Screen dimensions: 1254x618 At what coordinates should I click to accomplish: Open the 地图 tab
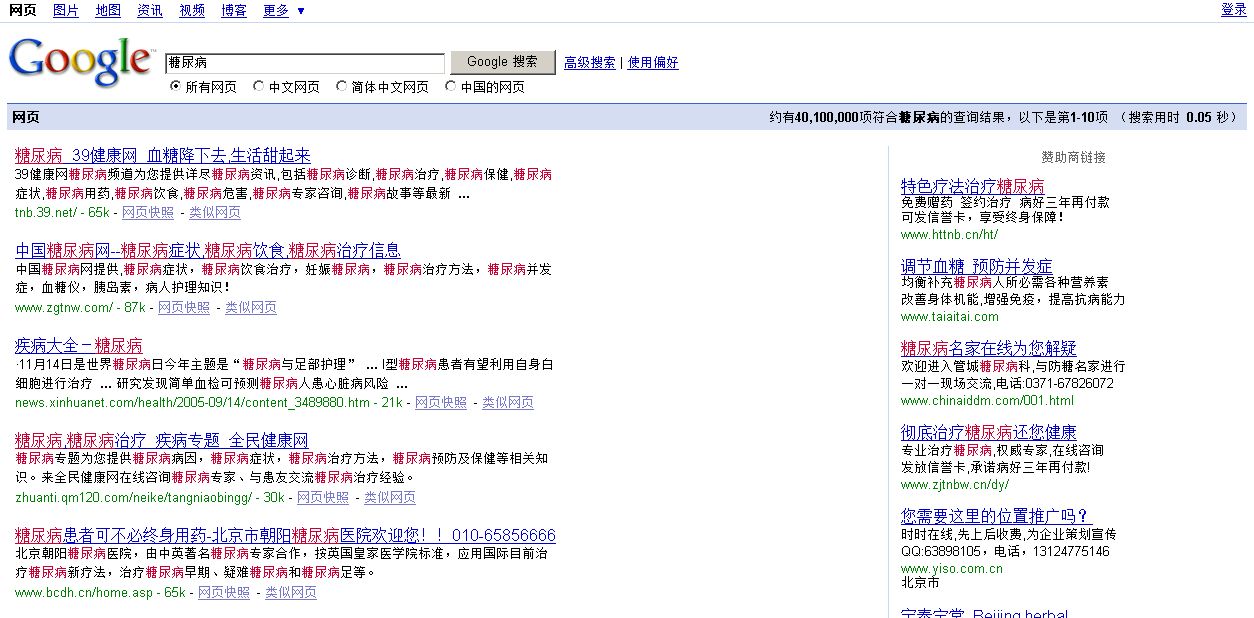tap(108, 10)
